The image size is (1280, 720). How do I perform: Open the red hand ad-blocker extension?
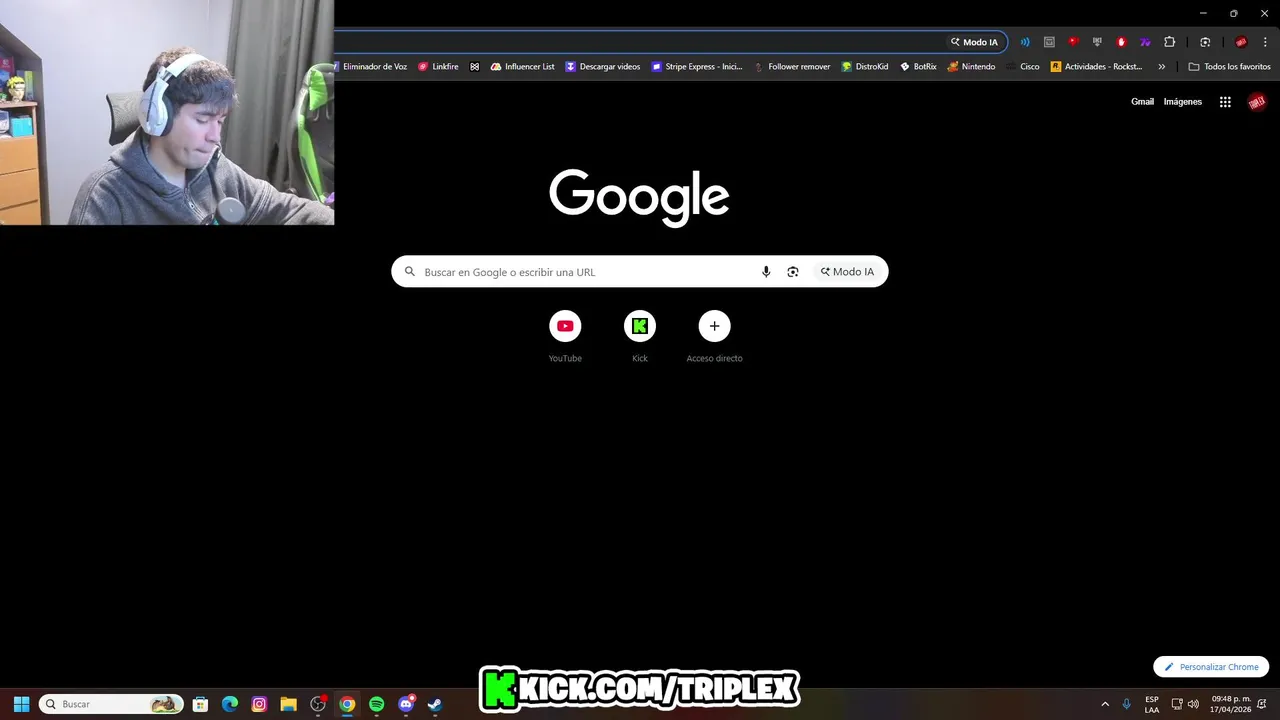pyautogui.click(x=1121, y=42)
